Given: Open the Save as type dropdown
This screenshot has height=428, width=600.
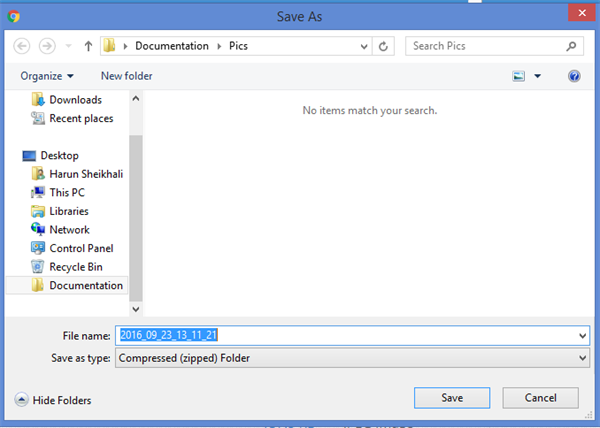Looking at the screenshot, I should point(582,357).
